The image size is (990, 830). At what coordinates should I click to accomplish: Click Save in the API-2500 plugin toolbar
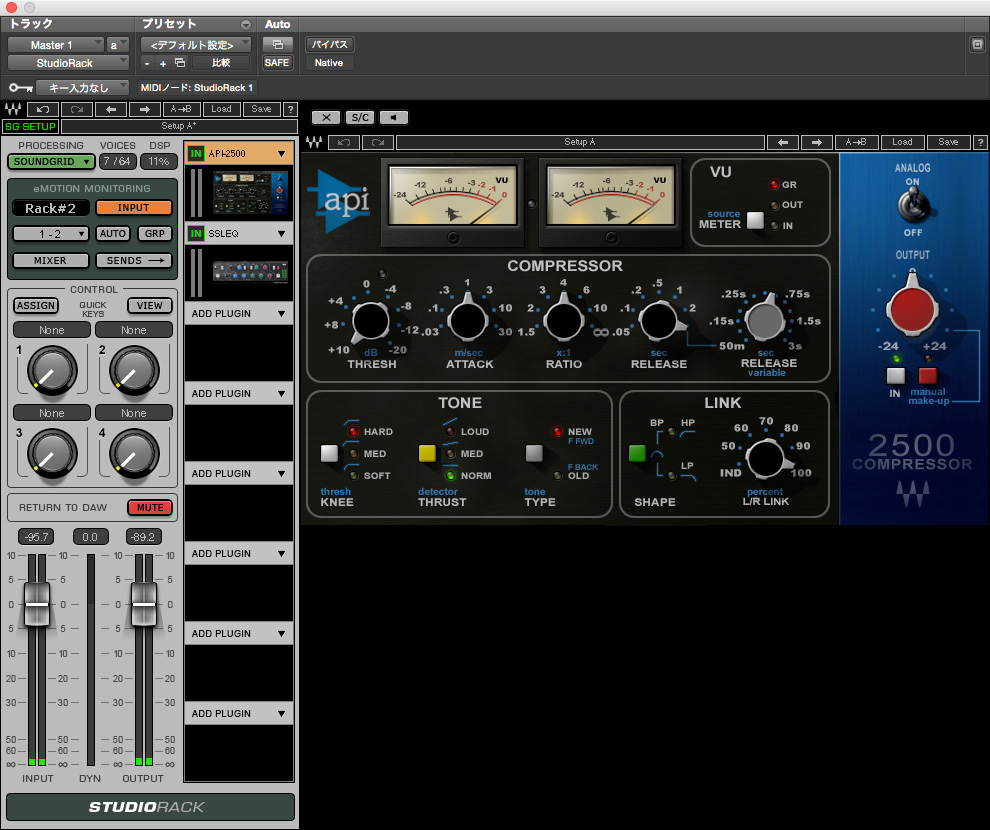(948, 142)
